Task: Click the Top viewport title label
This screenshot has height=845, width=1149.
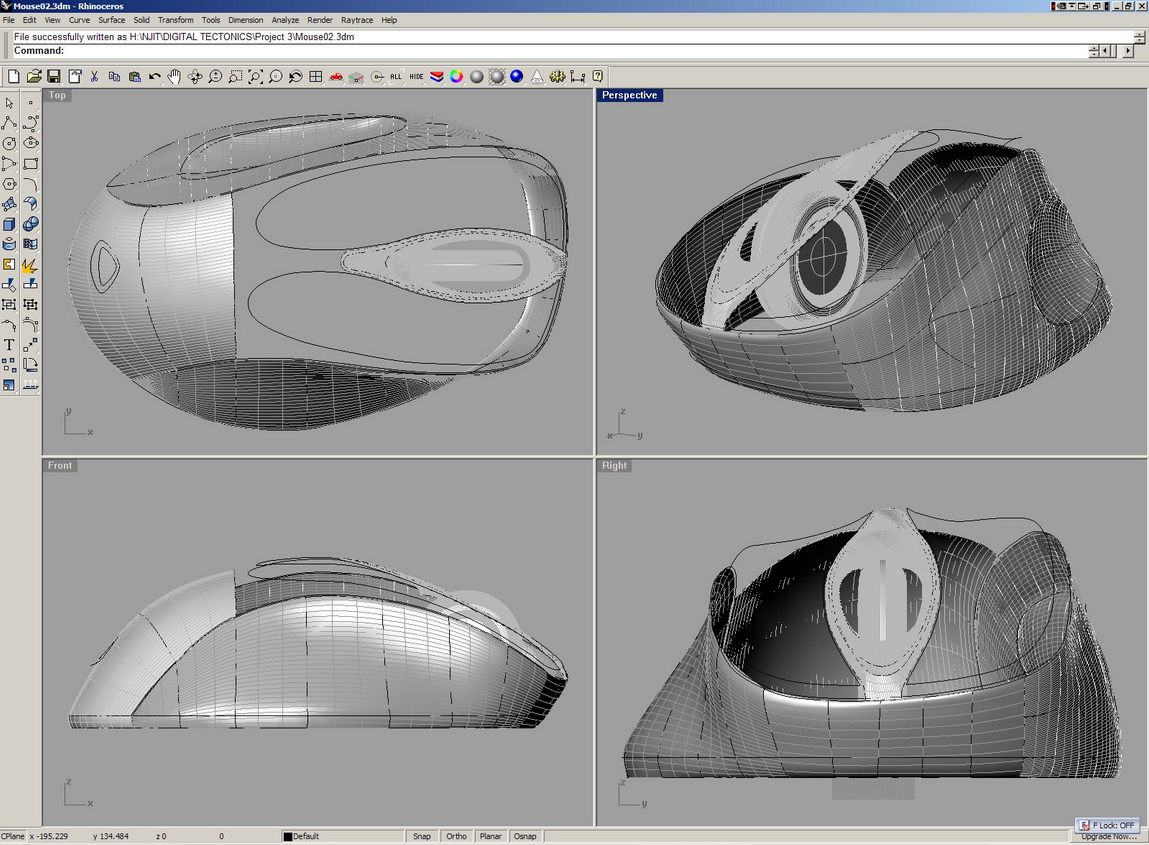Action: 57,95
